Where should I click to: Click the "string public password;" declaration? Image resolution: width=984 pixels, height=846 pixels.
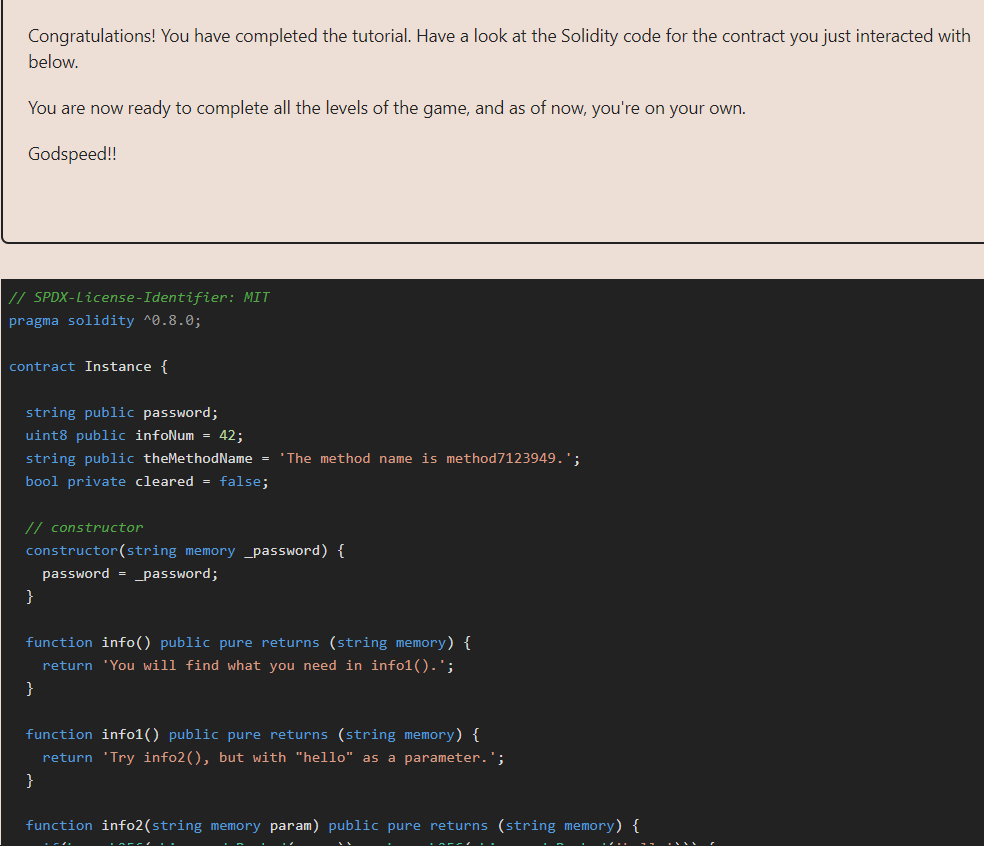tap(122, 412)
